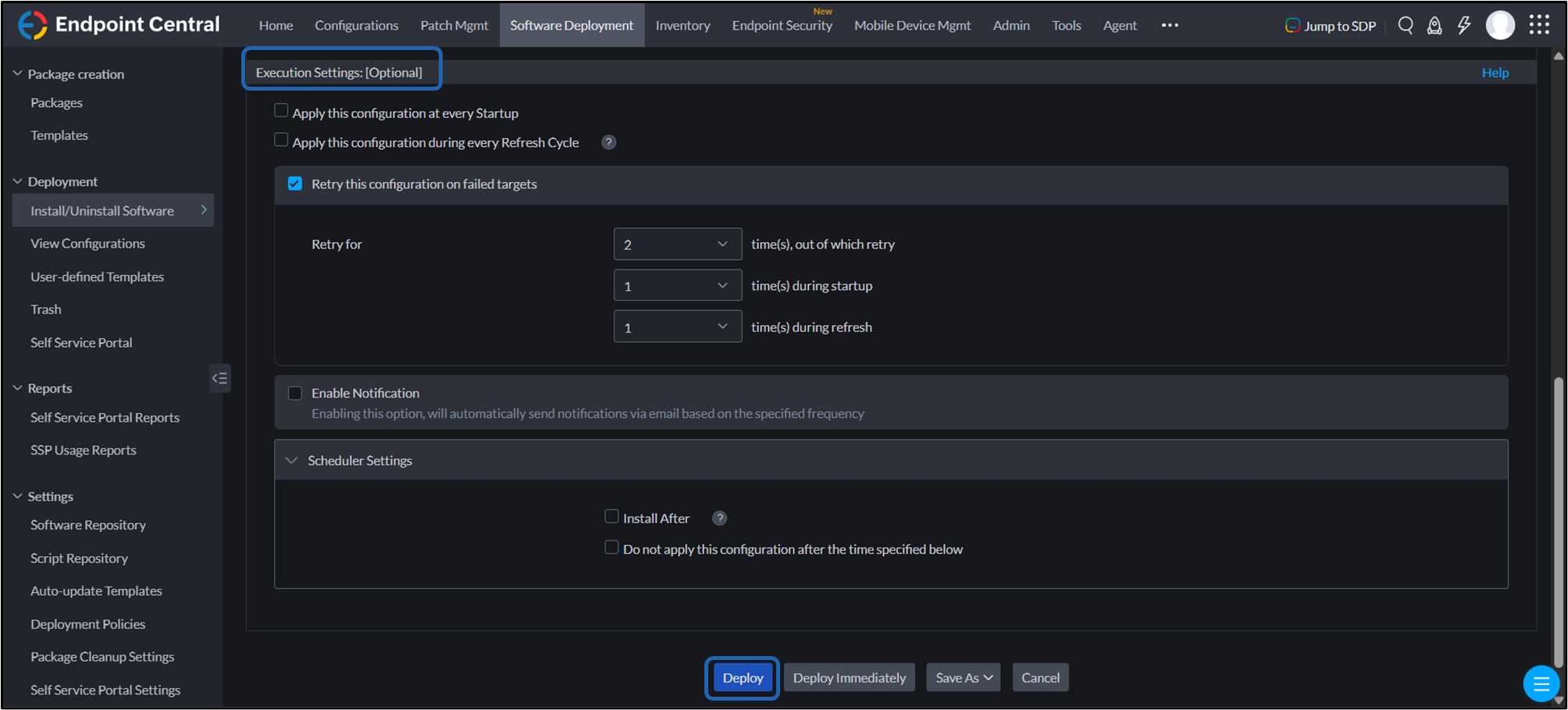Open the Help link
This screenshot has height=710, width=1568.
tap(1495, 72)
